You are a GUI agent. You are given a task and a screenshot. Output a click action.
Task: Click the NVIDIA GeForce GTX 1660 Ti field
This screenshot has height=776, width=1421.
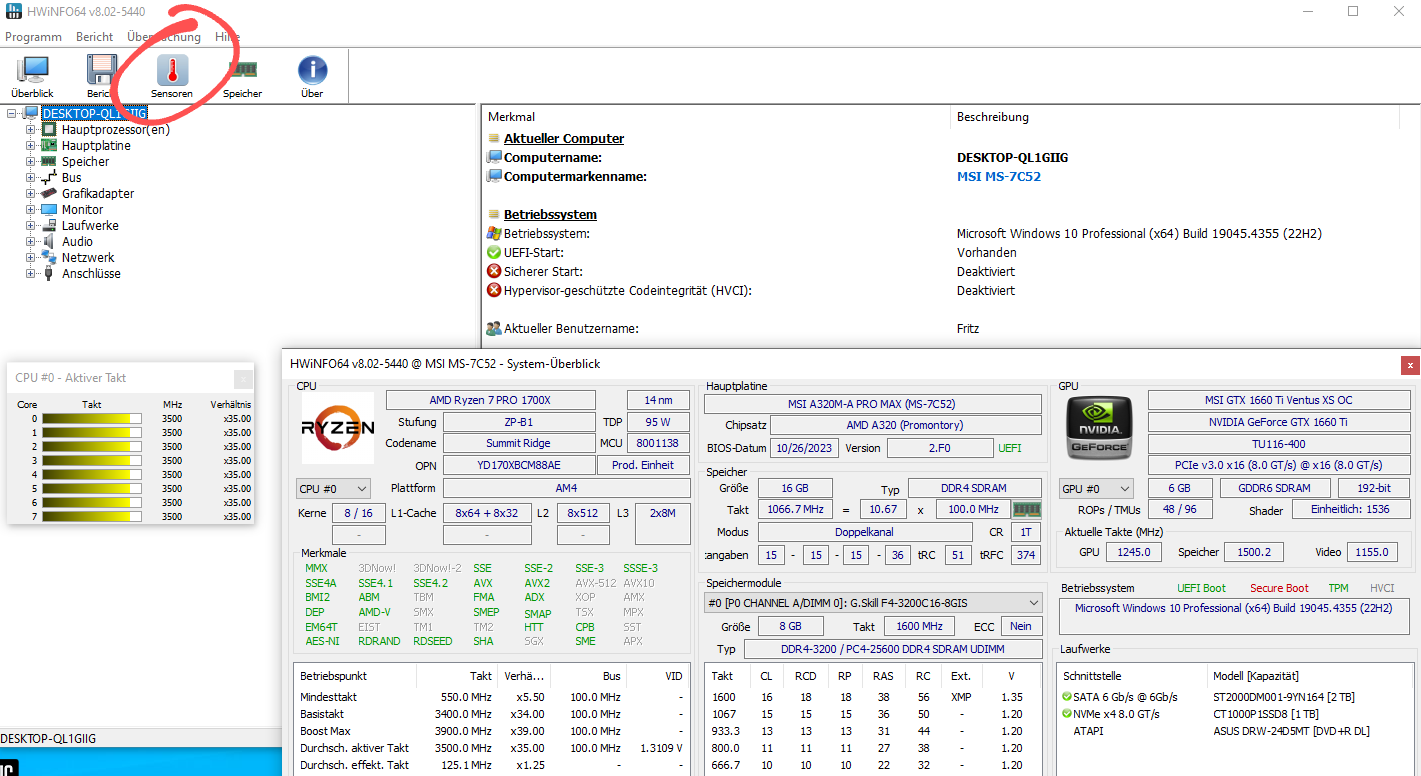(1279, 422)
